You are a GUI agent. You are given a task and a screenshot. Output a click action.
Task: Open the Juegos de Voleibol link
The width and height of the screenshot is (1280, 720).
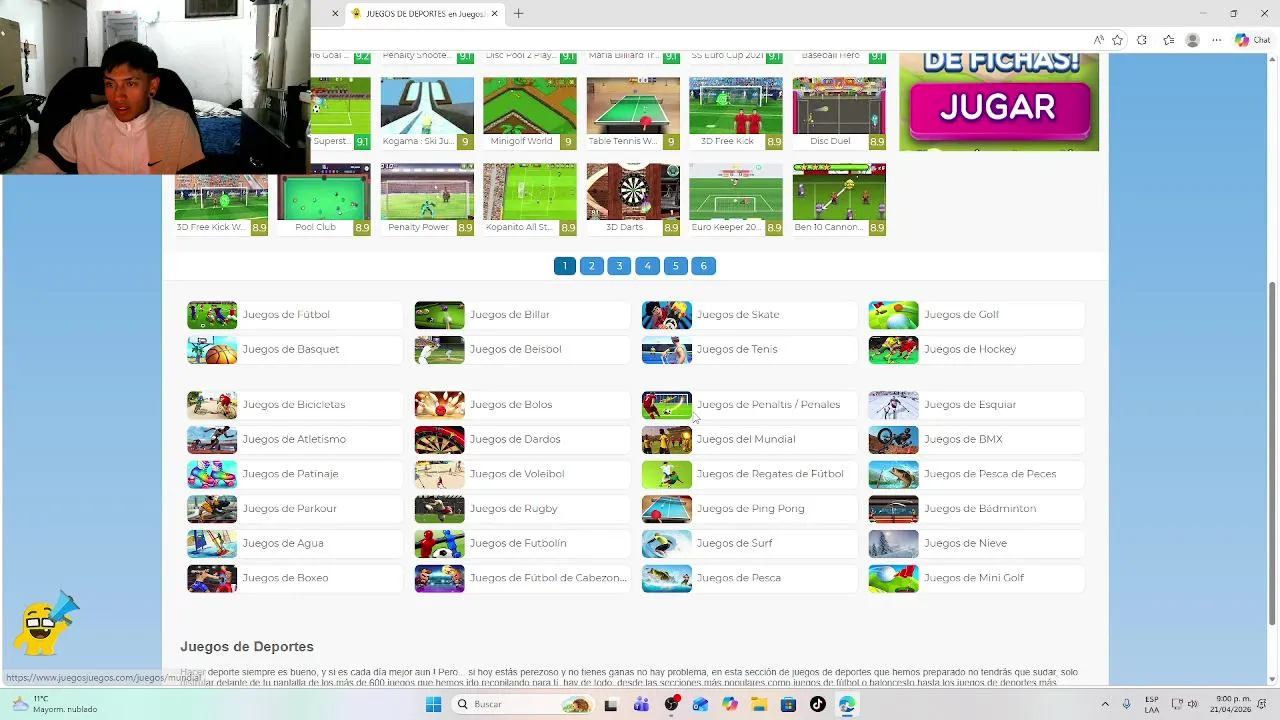tap(517, 474)
